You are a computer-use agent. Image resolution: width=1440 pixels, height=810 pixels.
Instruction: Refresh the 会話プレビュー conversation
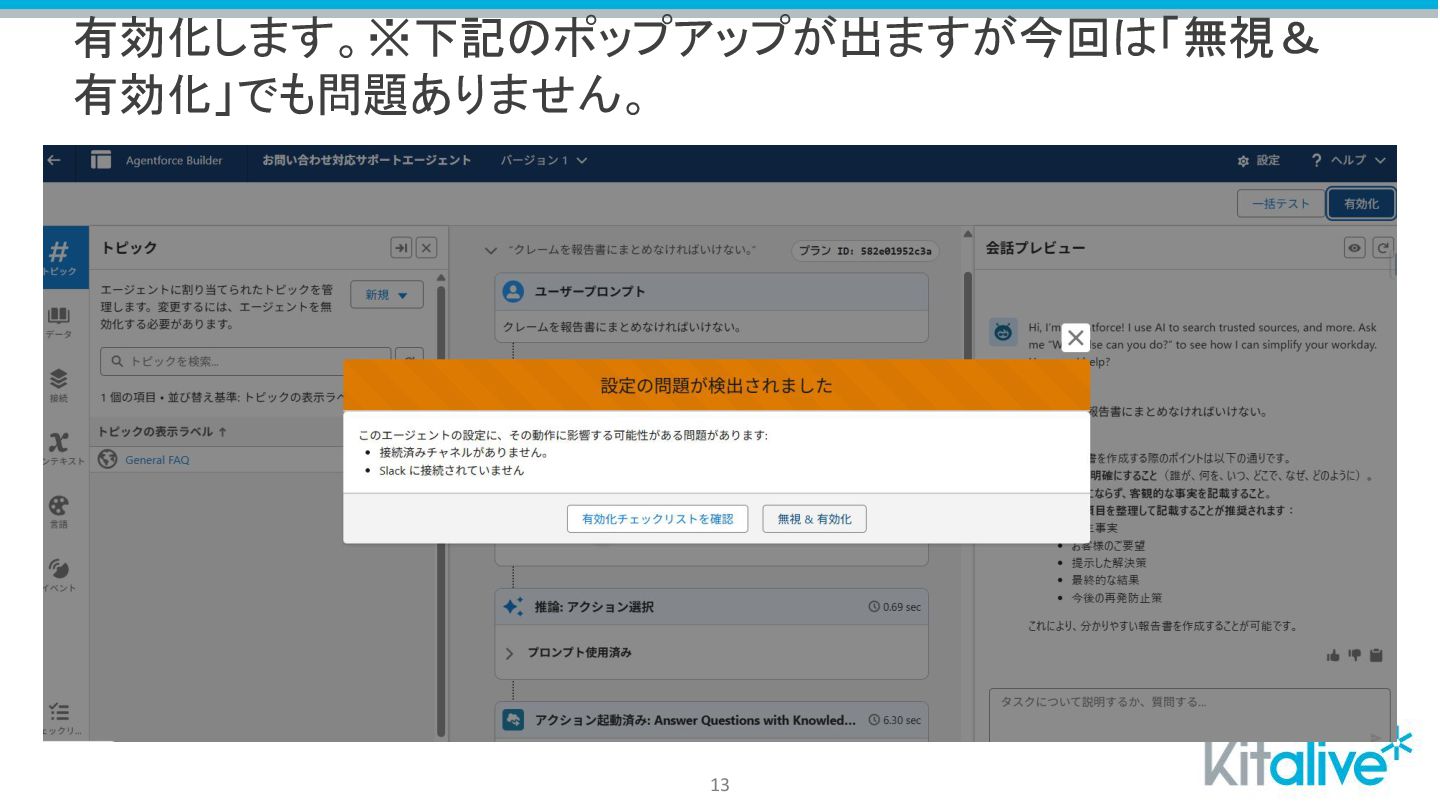tap(1383, 248)
